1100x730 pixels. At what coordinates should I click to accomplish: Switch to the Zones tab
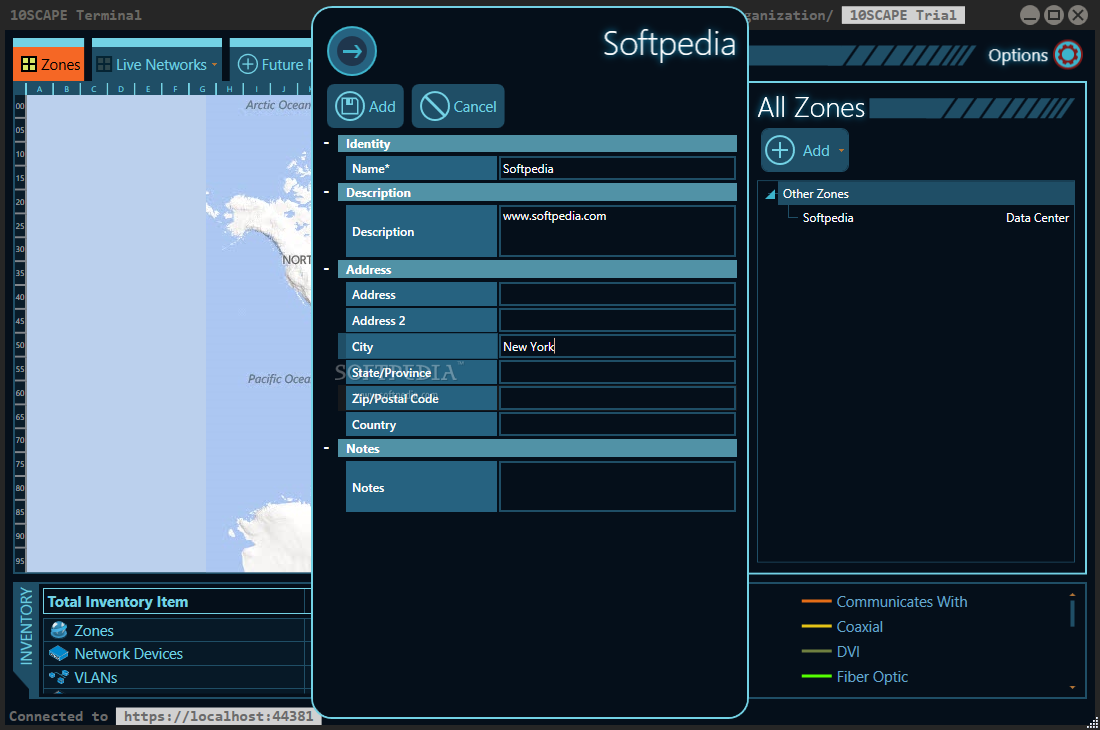[x=49, y=65]
